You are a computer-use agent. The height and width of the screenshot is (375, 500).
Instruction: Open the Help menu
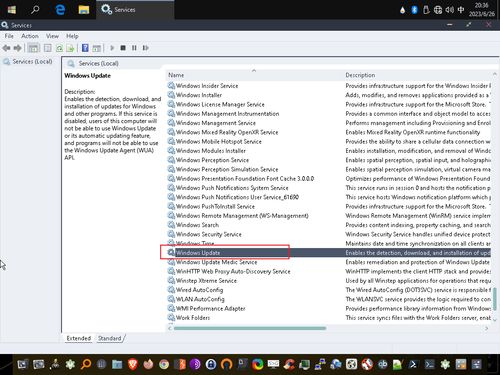72,36
